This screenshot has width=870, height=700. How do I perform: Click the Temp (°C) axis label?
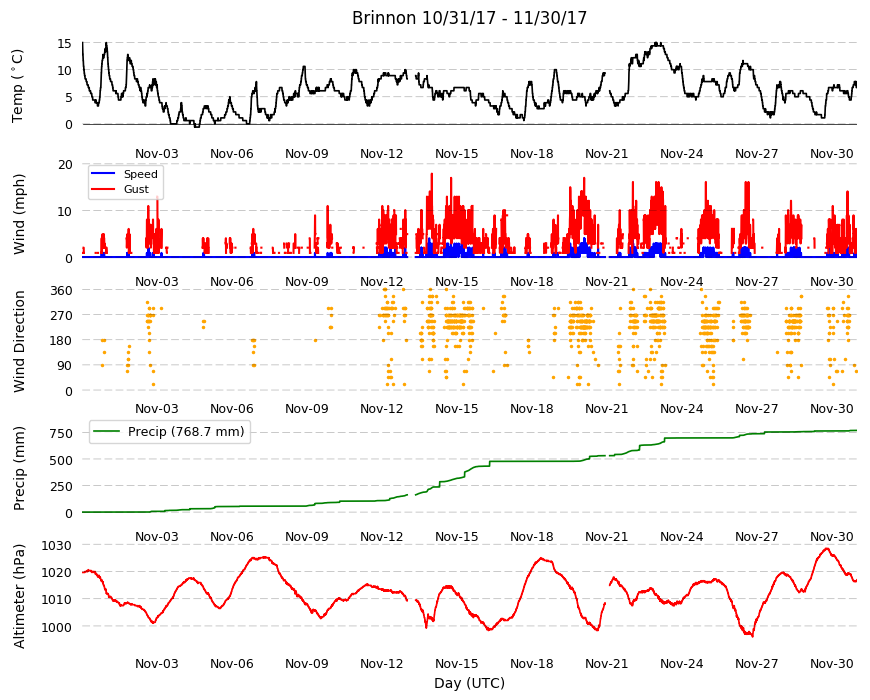18,86
